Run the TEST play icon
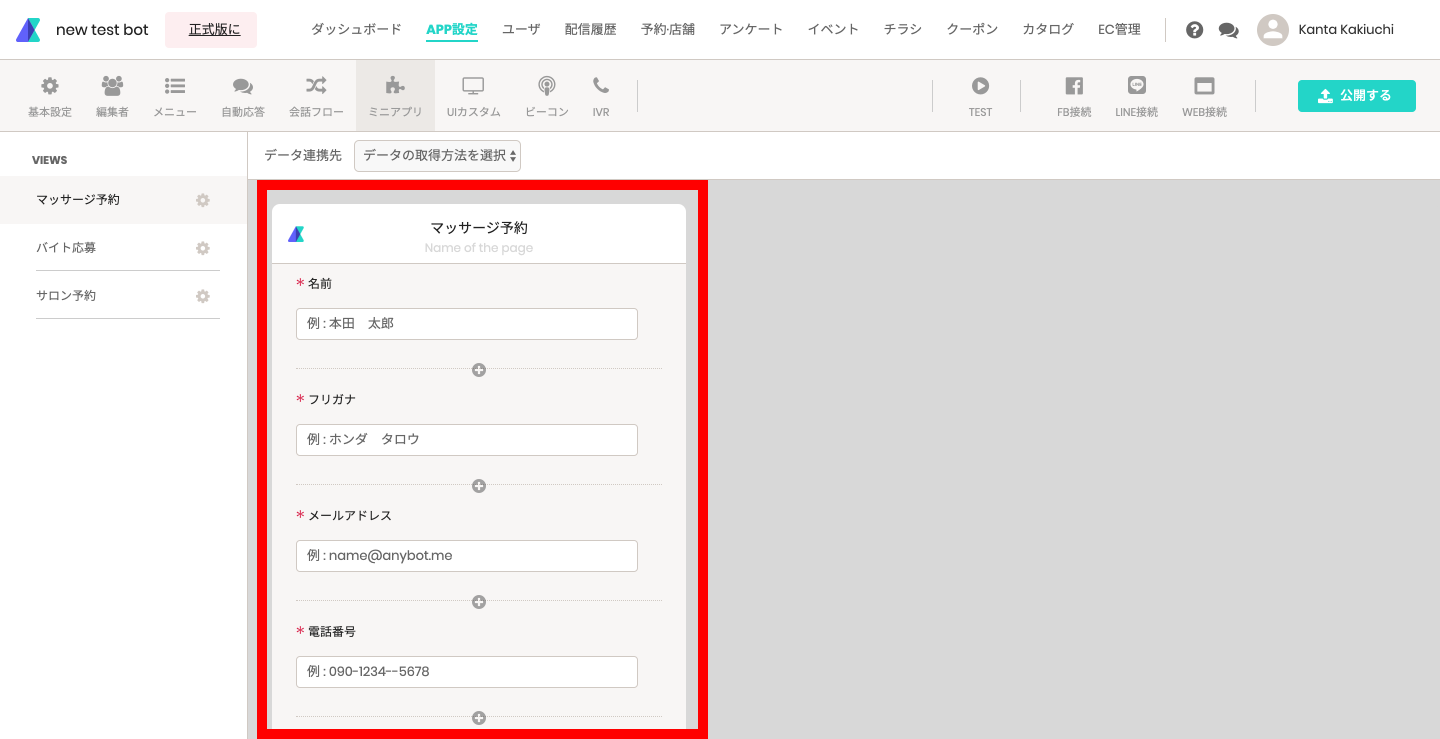The image size is (1440, 739). 980,86
